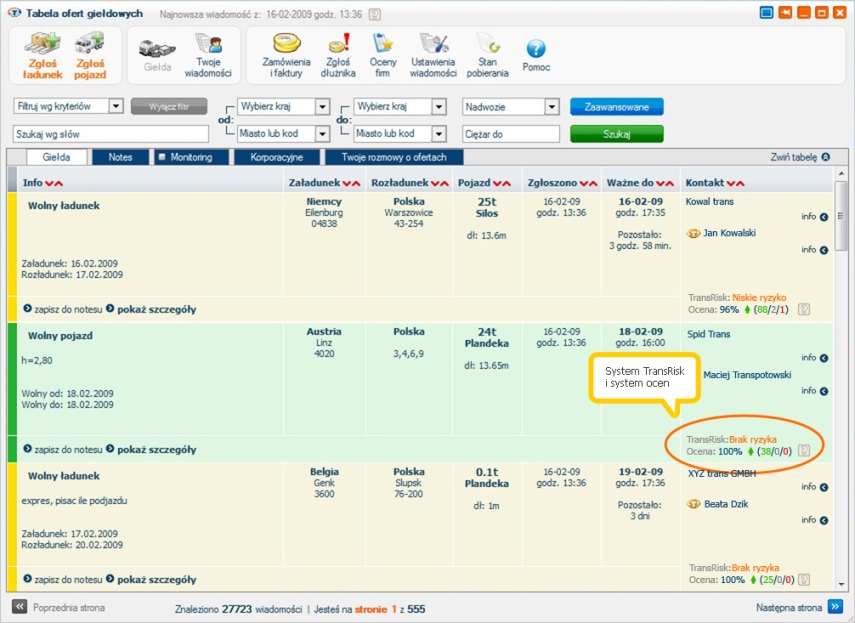Open Zamówienia i faktury
This screenshot has width=855, height=623.
click(x=286, y=56)
